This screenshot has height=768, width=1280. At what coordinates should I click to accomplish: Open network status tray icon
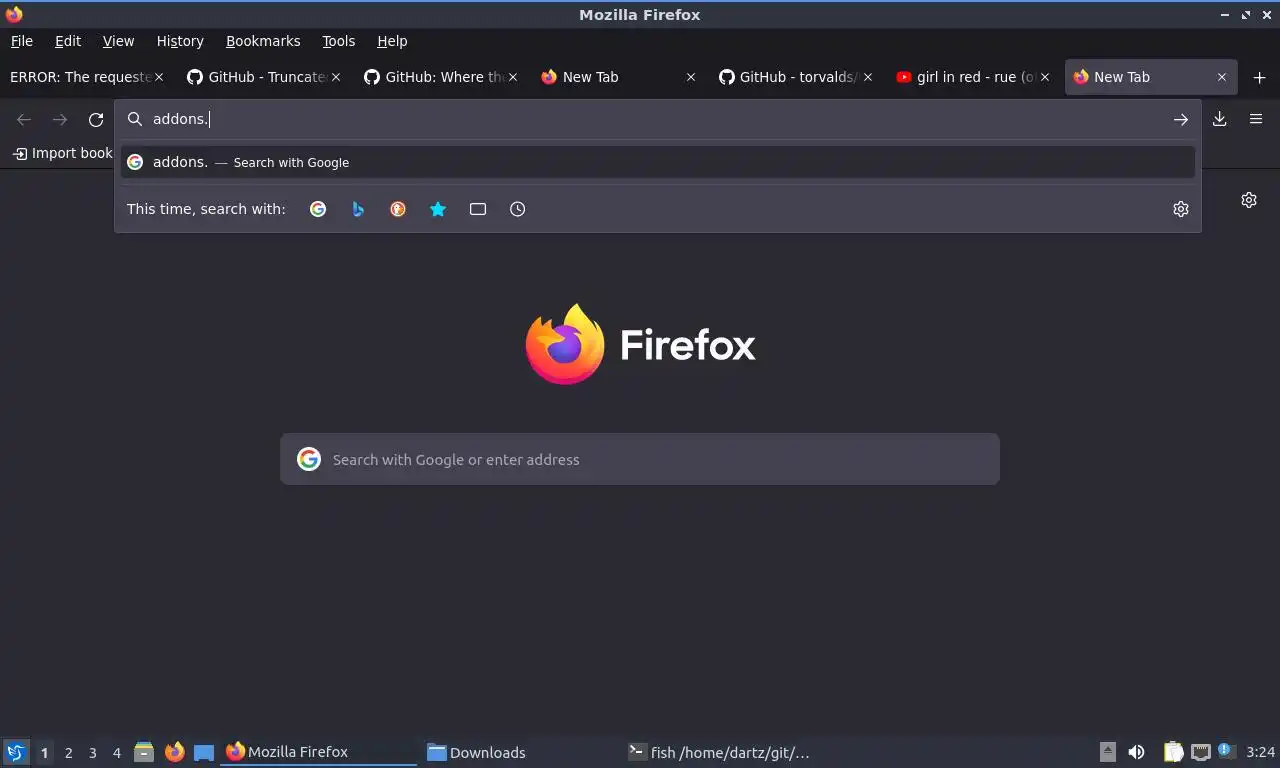point(1201,752)
